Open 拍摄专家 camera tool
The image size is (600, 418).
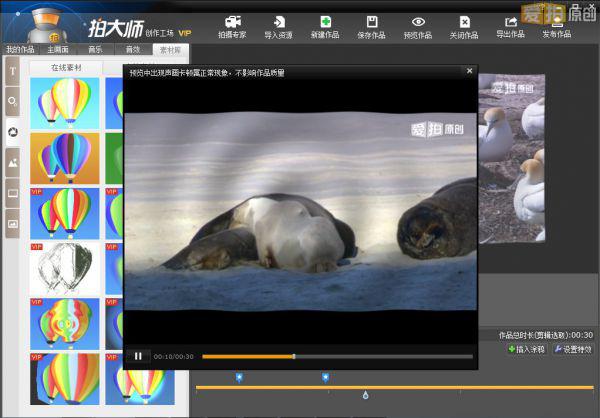[232, 28]
